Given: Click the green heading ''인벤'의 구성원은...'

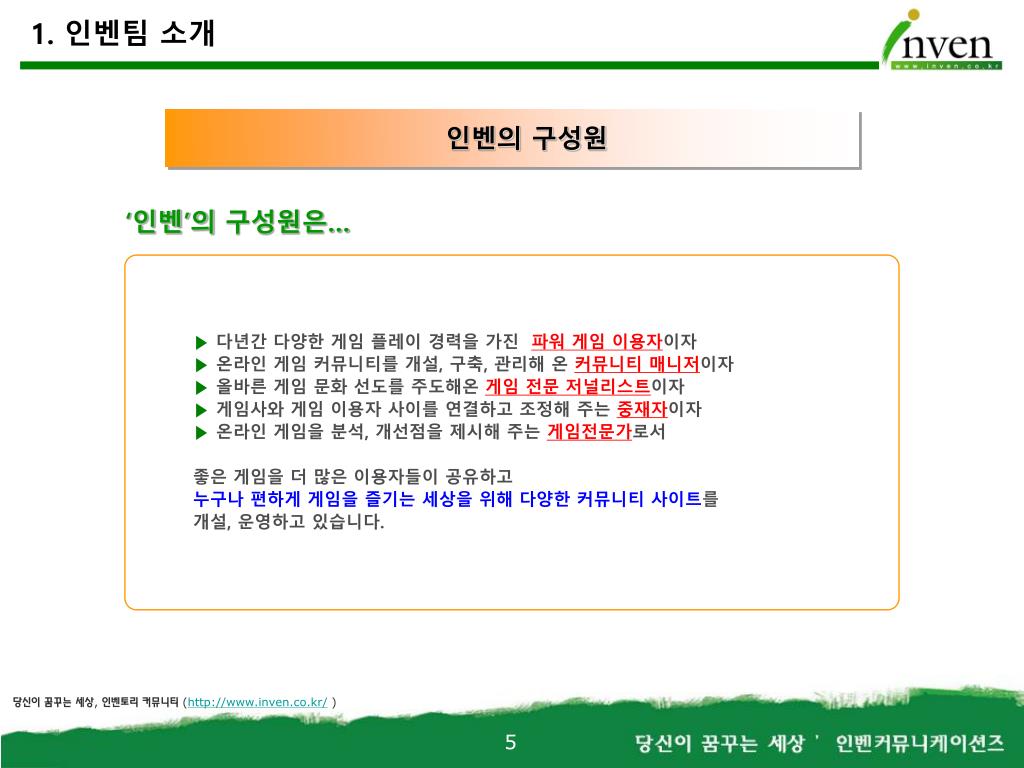Looking at the screenshot, I should point(238,222).
